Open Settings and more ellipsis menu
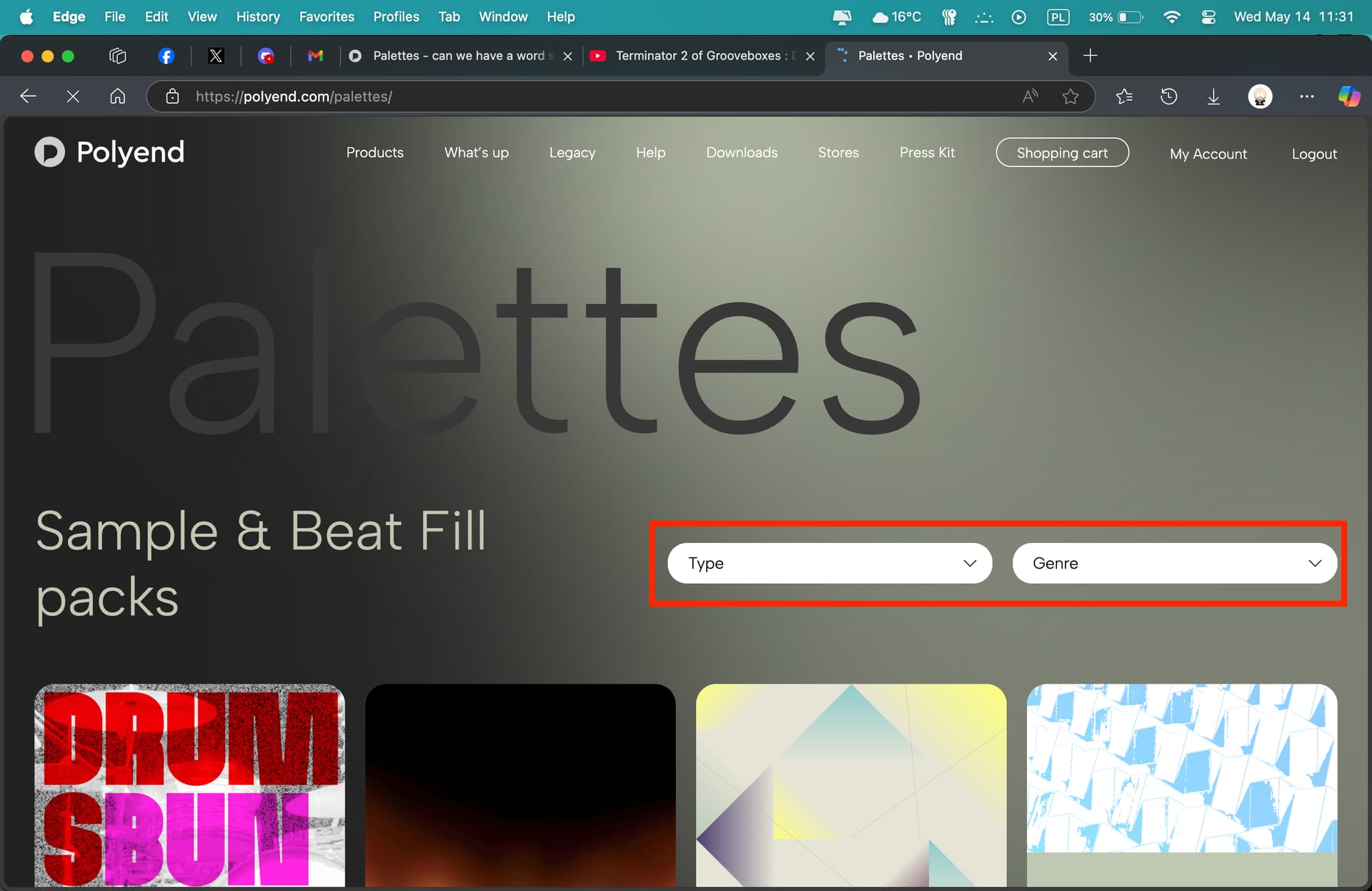The height and width of the screenshot is (891, 1372). tap(1306, 96)
